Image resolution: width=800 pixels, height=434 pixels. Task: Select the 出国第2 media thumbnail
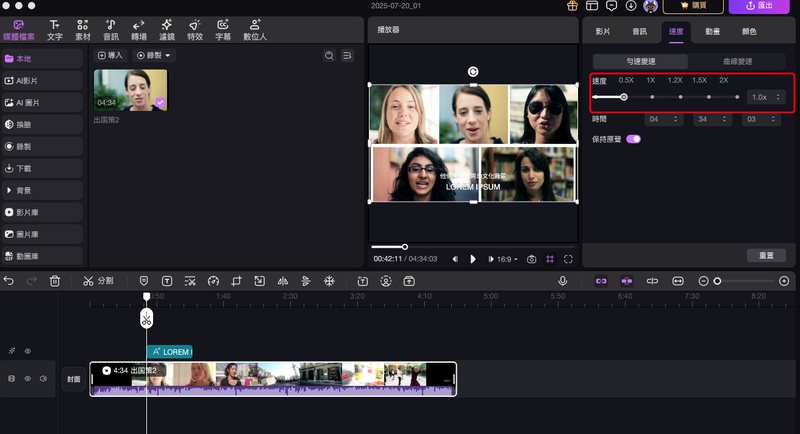click(x=131, y=90)
